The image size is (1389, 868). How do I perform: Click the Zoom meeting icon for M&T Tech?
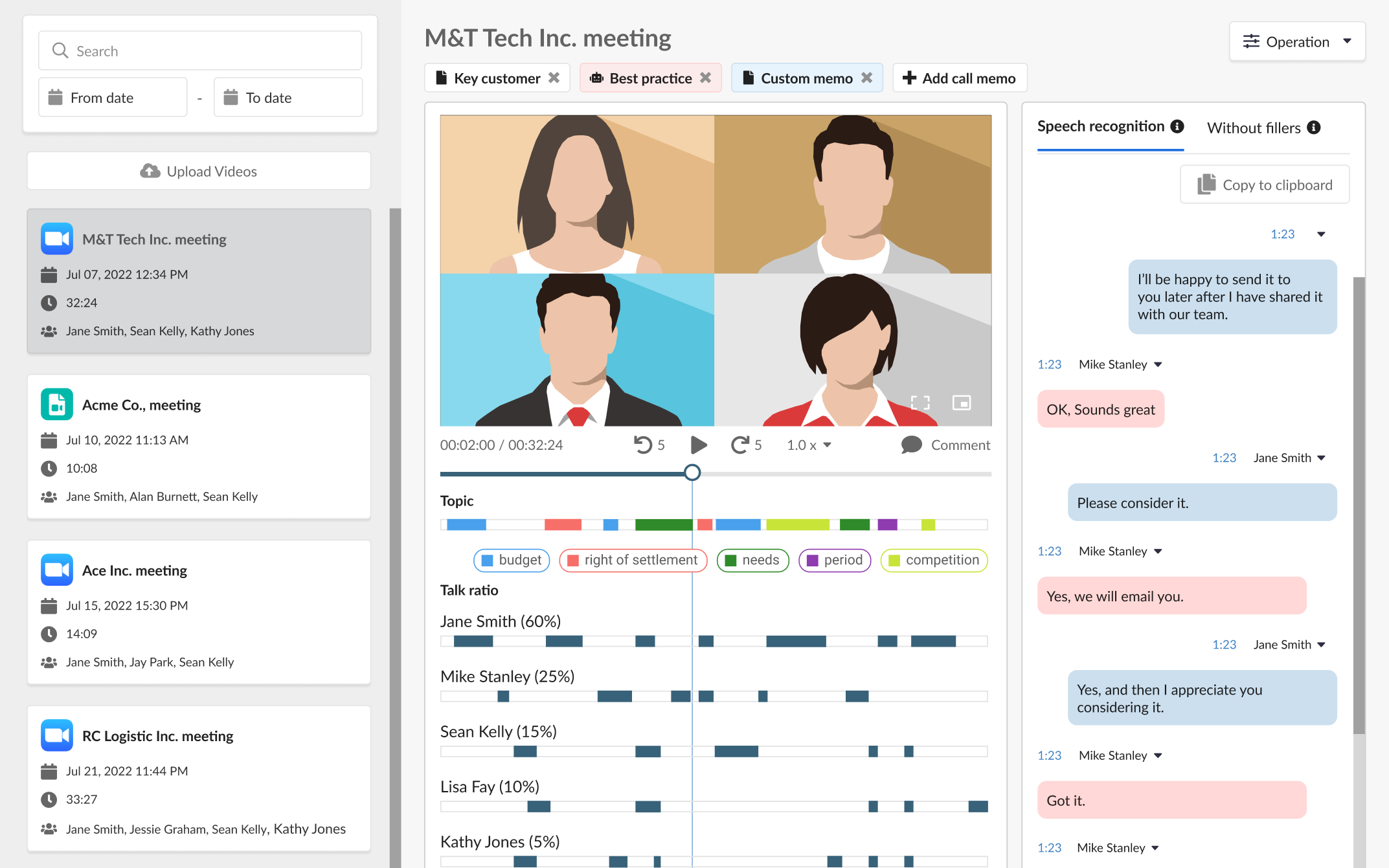(58, 238)
